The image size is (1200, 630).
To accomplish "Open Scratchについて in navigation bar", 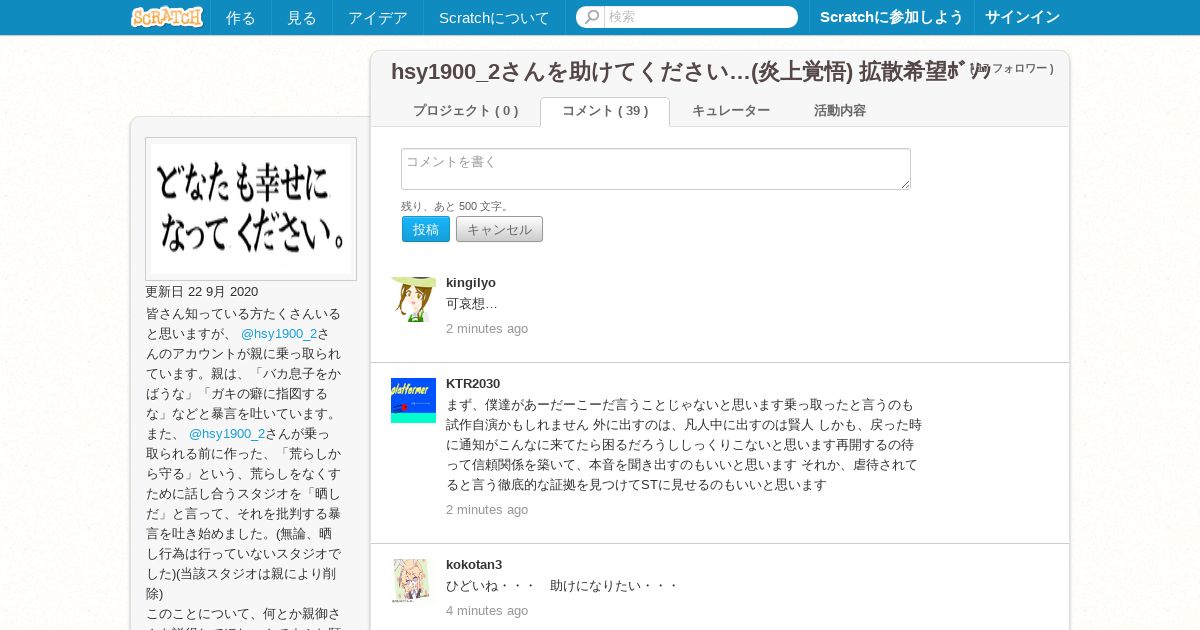I will [x=494, y=17].
